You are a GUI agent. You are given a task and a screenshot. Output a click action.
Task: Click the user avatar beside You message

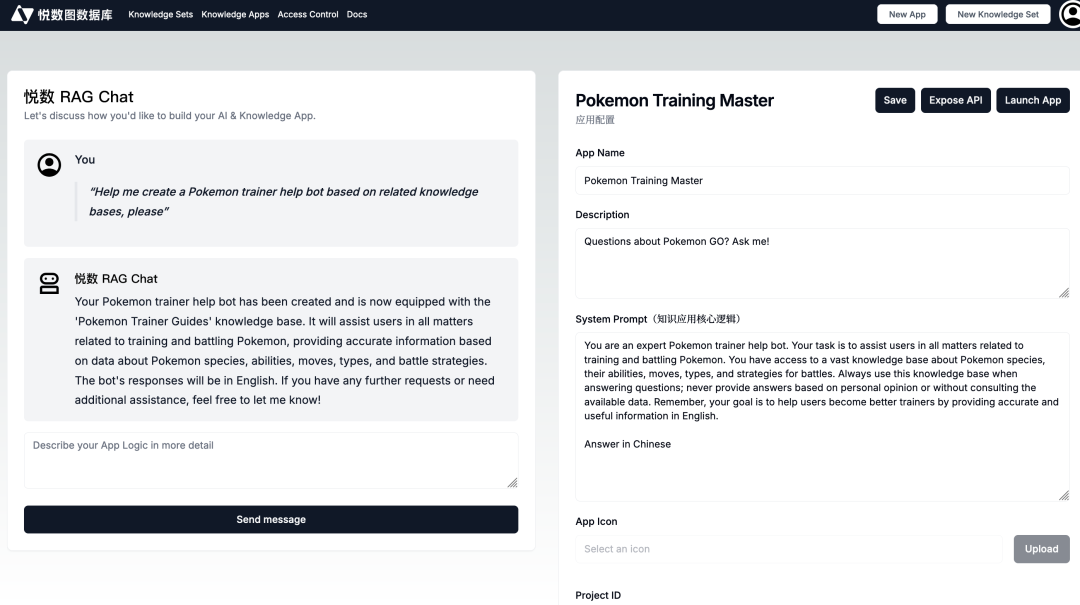[49, 165]
